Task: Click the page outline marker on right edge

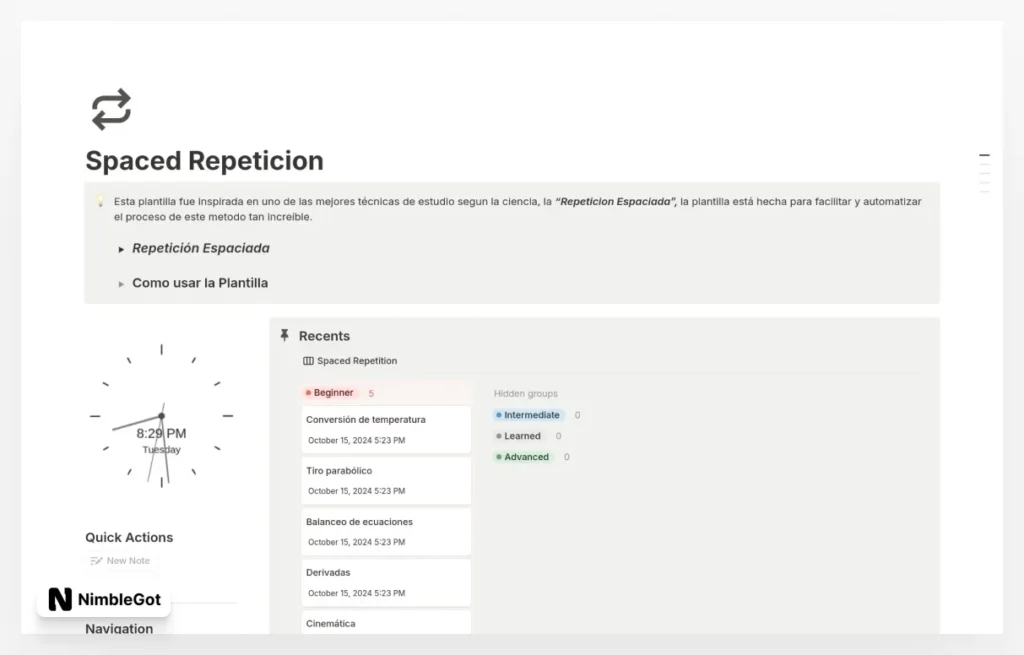Action: tap(984, 156)
